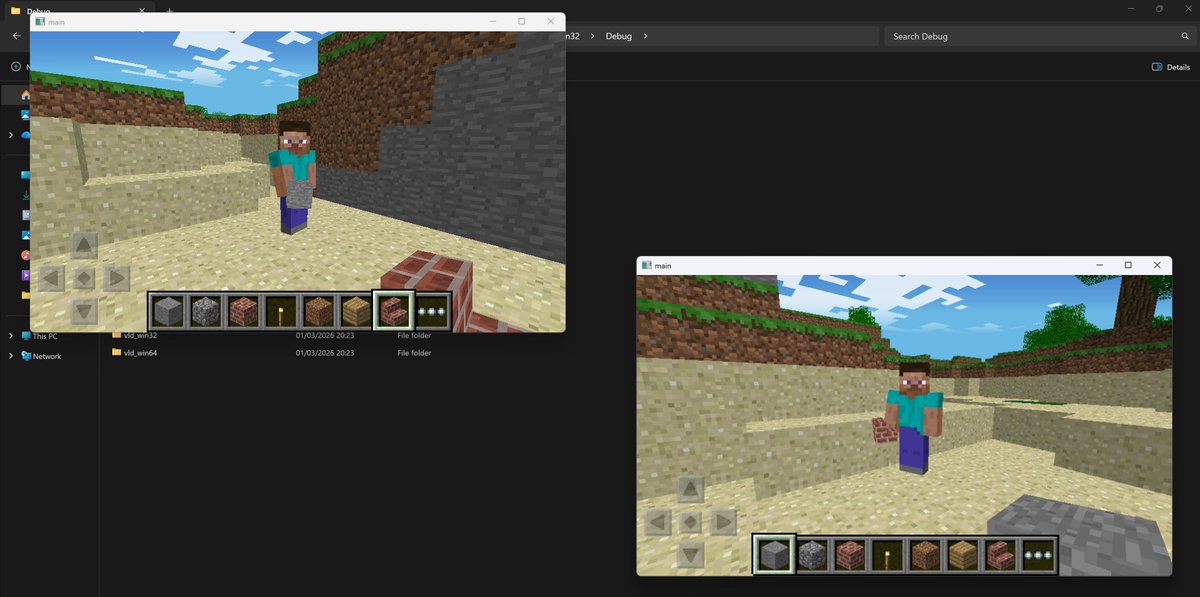The height and width of the screenshot is (597, 1200).
Task: Click the player character holding a stone block
Action: click(294, 176)
